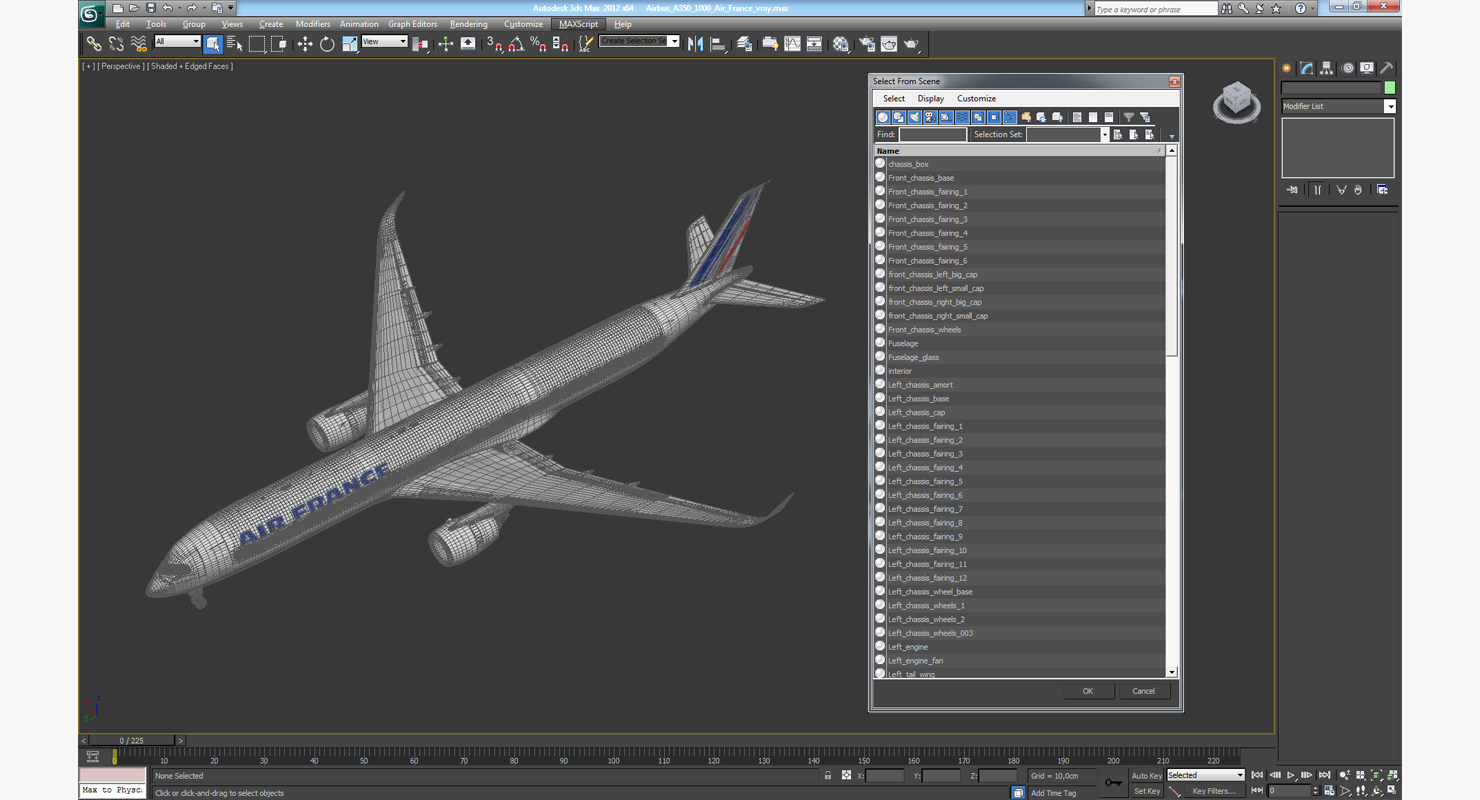The height and width of the screenshot is (800, 1480).
Task: Toggle Display Bone Objects filter in dialog
Action: (x=1010, y=117)
